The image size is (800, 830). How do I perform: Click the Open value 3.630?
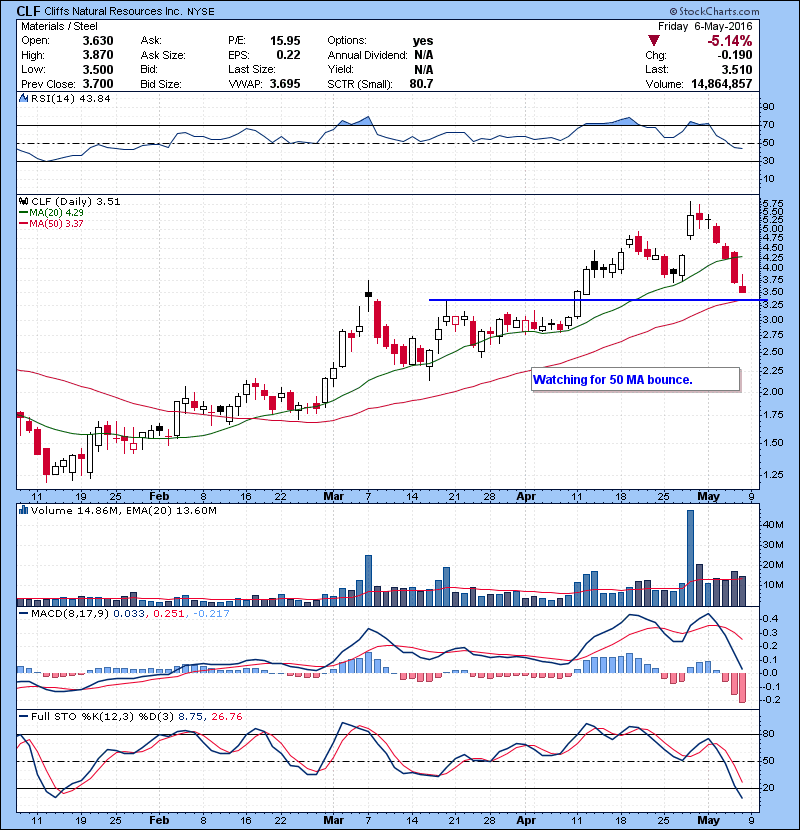tap(98, 41)
